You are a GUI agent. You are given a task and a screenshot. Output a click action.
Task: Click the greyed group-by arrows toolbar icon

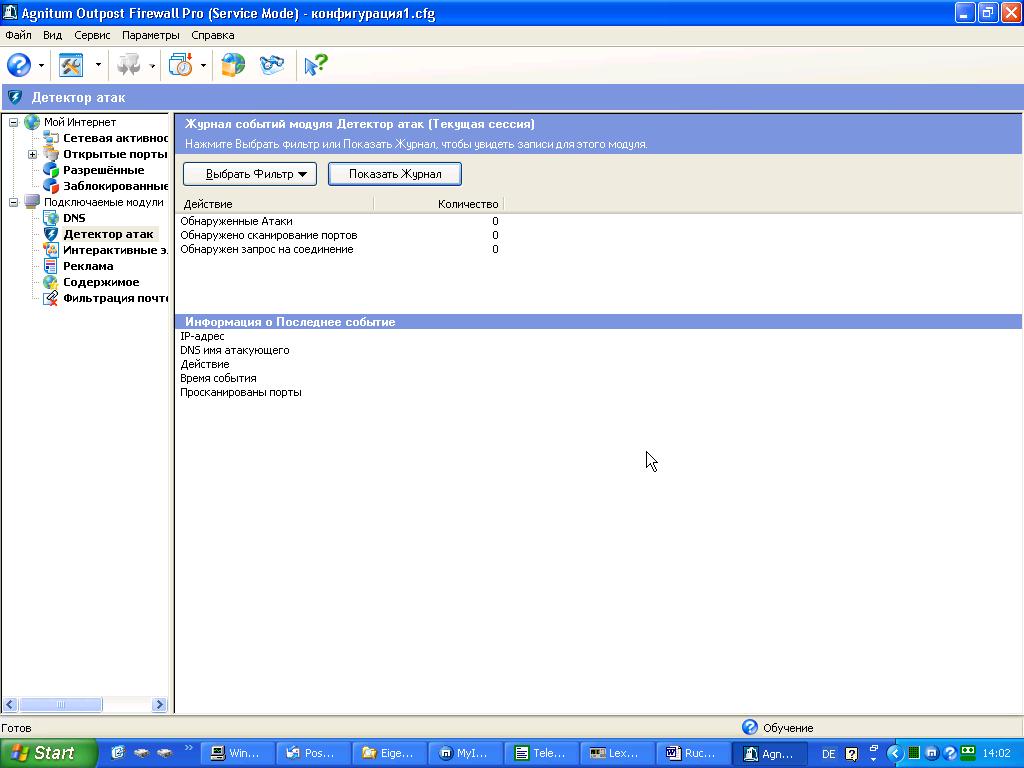(x=128, y=65)
